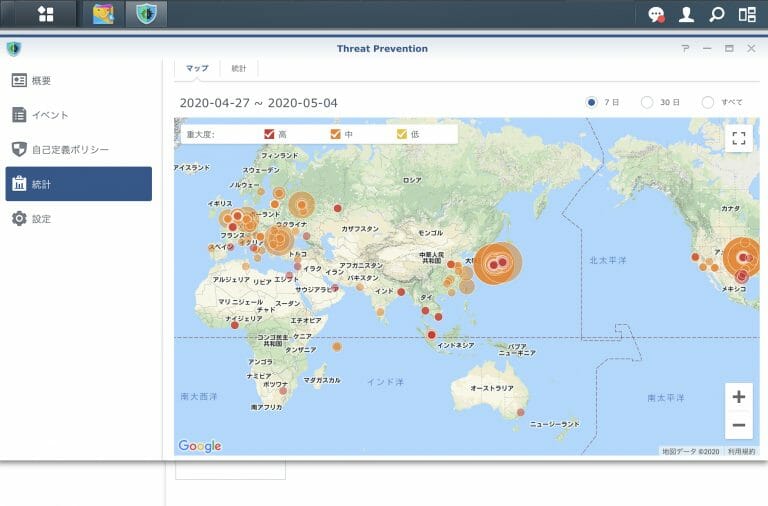The image size is (768, 506).
Task: Switch to the マップ tab
Action: [x=197, y=68]
